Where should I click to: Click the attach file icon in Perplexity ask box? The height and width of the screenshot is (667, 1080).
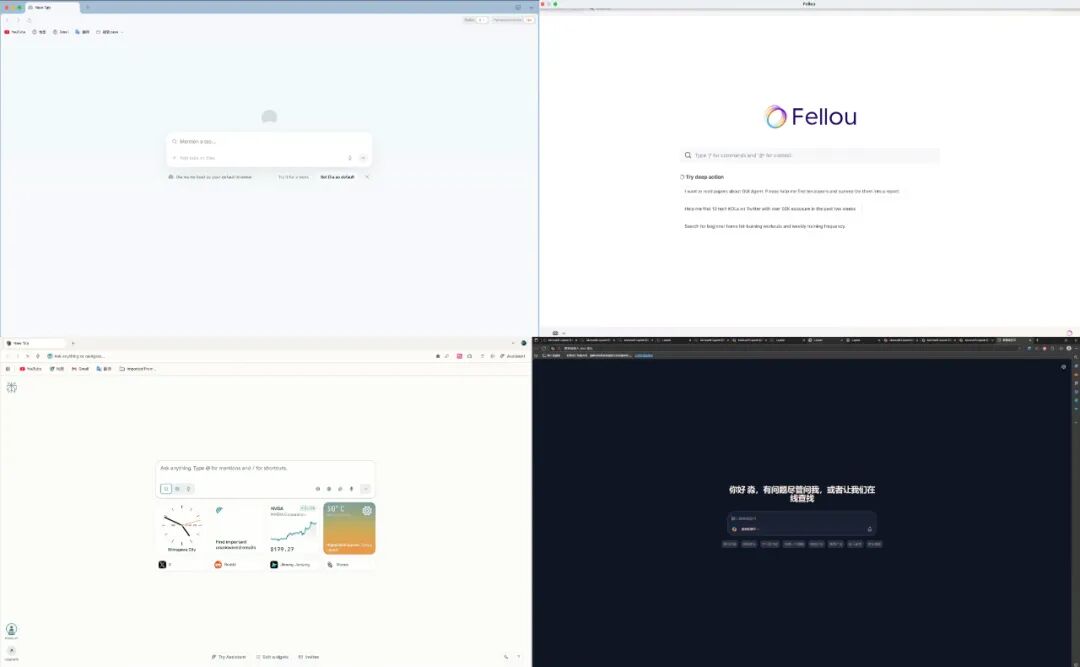point(340,489)
